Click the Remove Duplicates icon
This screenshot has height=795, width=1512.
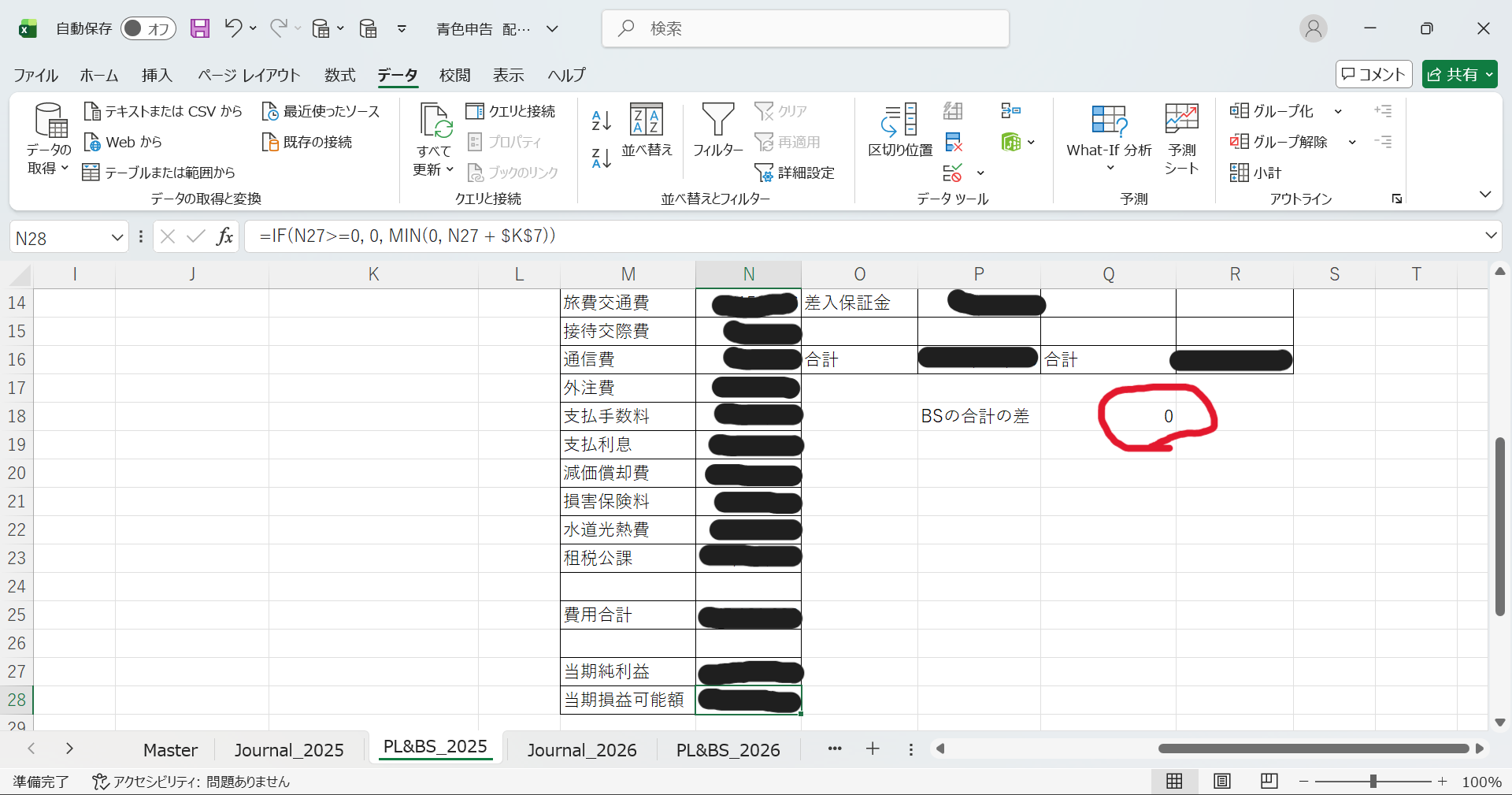[954, 143]
